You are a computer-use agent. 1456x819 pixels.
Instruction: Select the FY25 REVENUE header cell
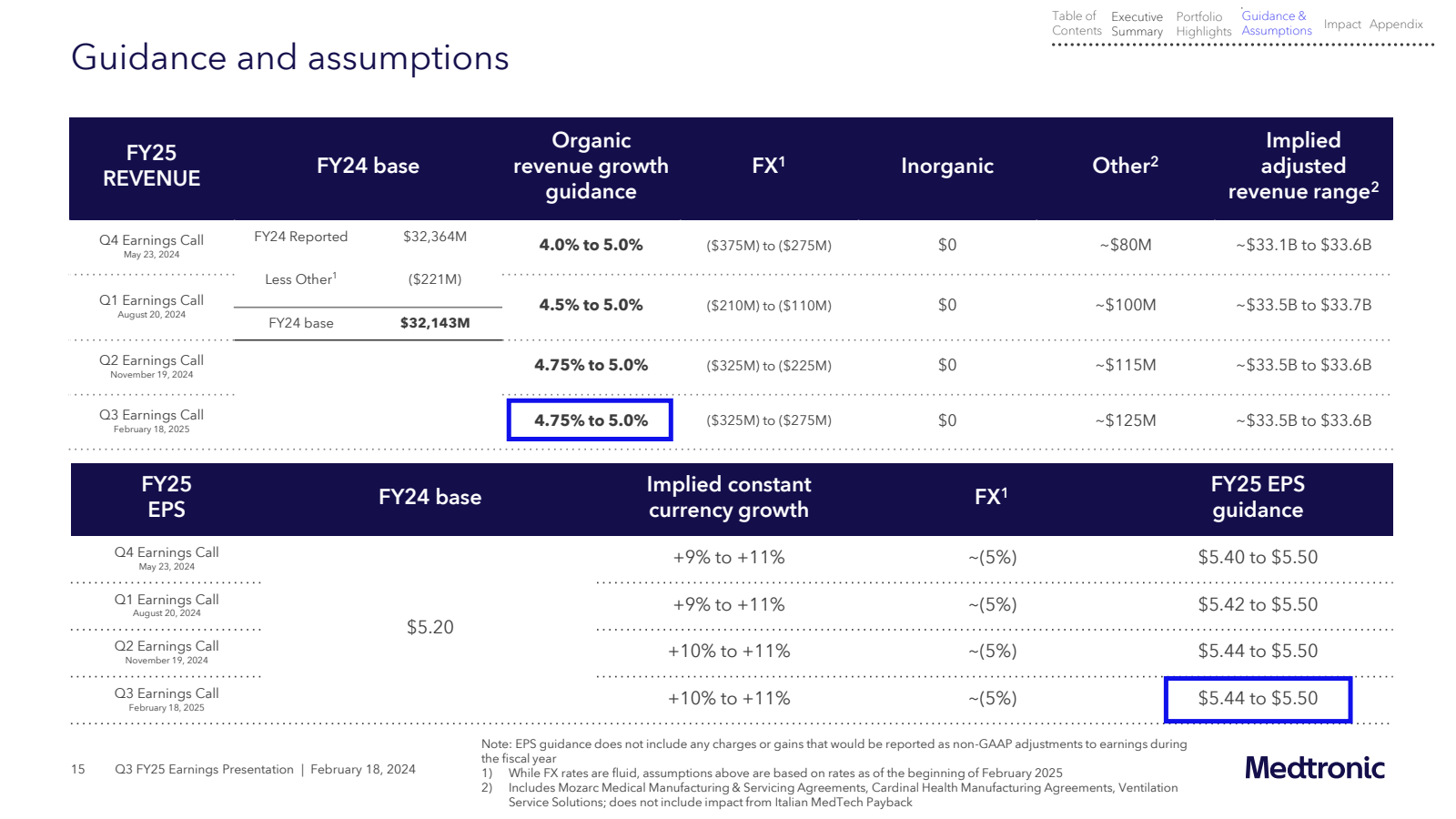point(152,166)
